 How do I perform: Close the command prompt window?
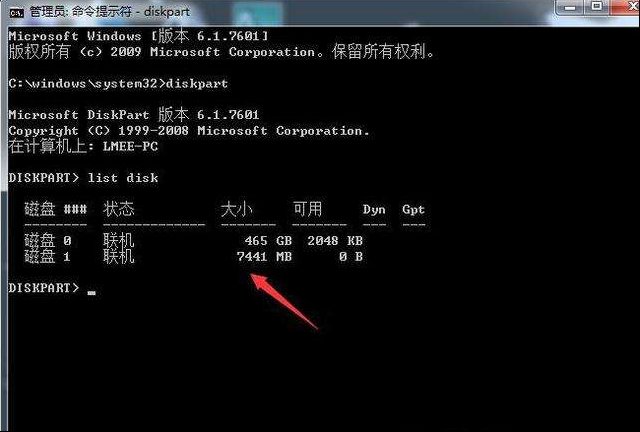tap(628, 7)
